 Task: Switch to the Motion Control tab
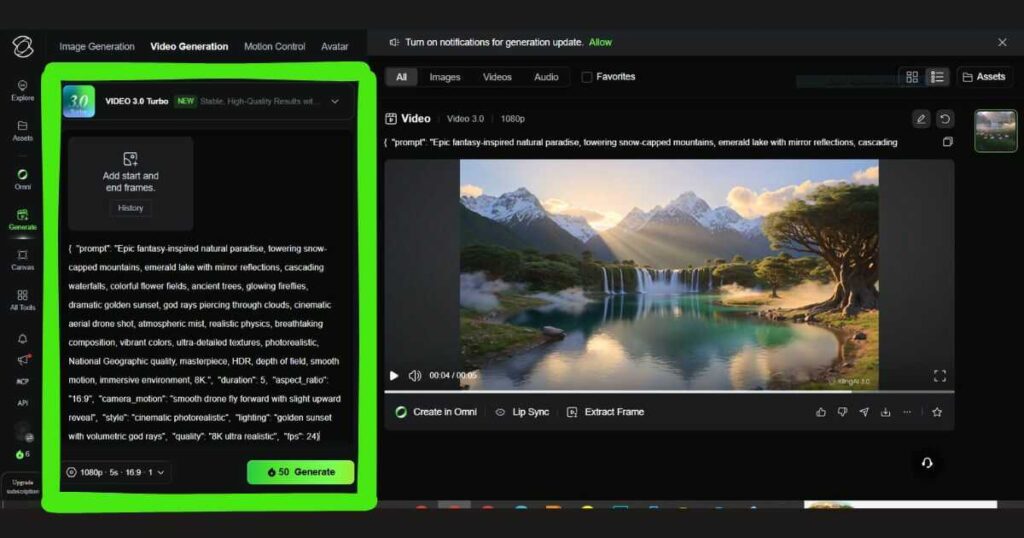click(x=274, y=46)
